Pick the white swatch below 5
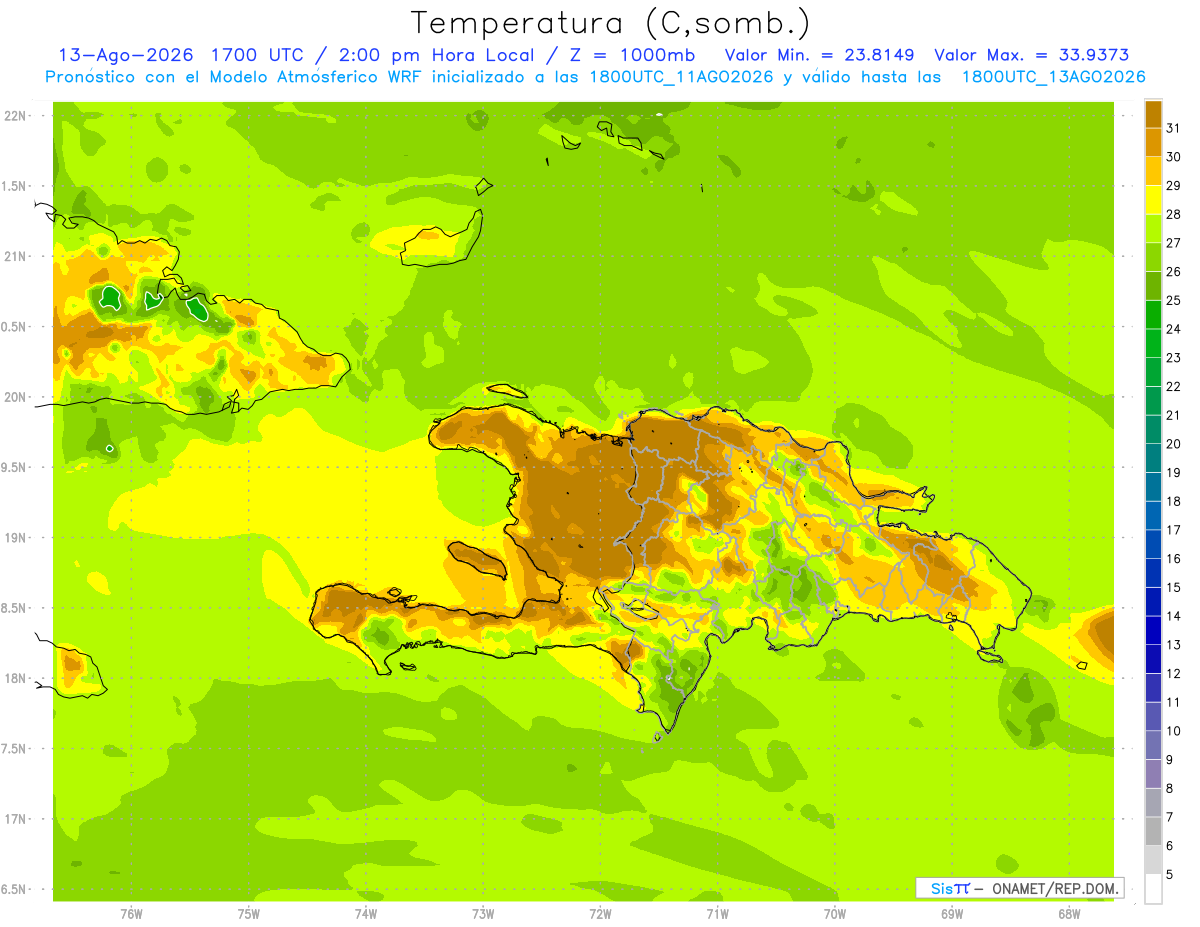Screen dimensions: 1200x927 (1153, 888)
